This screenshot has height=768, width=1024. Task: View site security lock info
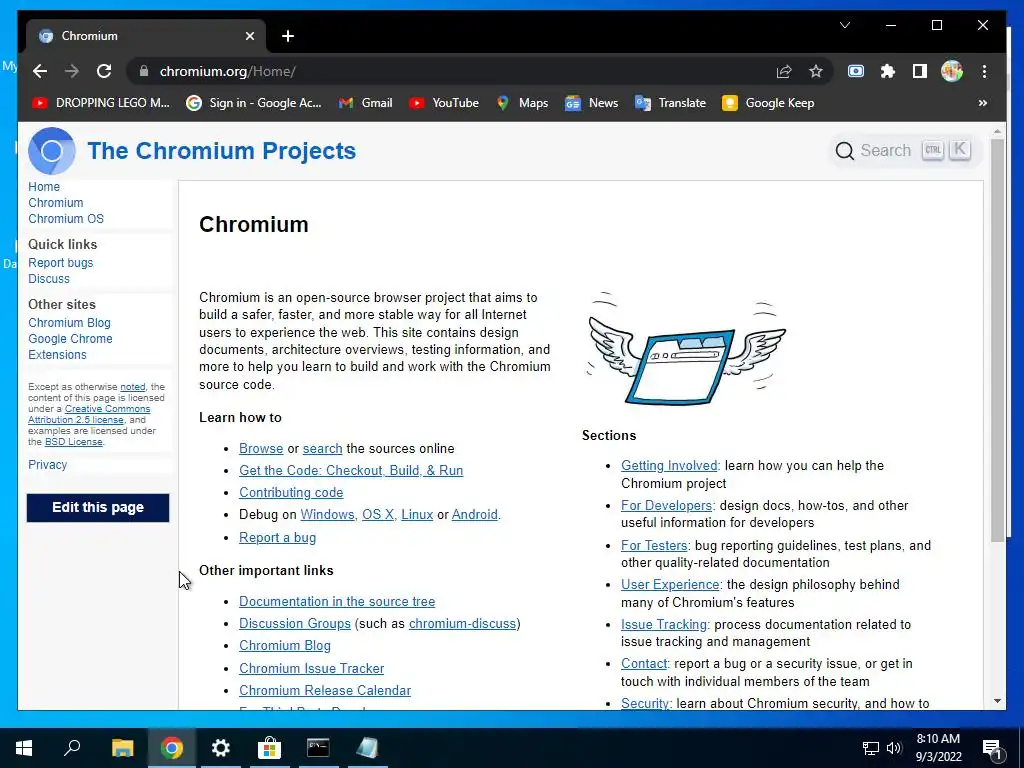click(144, 71)
